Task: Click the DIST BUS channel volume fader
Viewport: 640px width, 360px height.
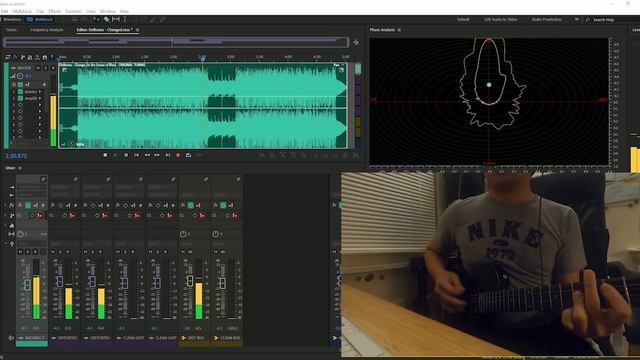Action: 190,281
